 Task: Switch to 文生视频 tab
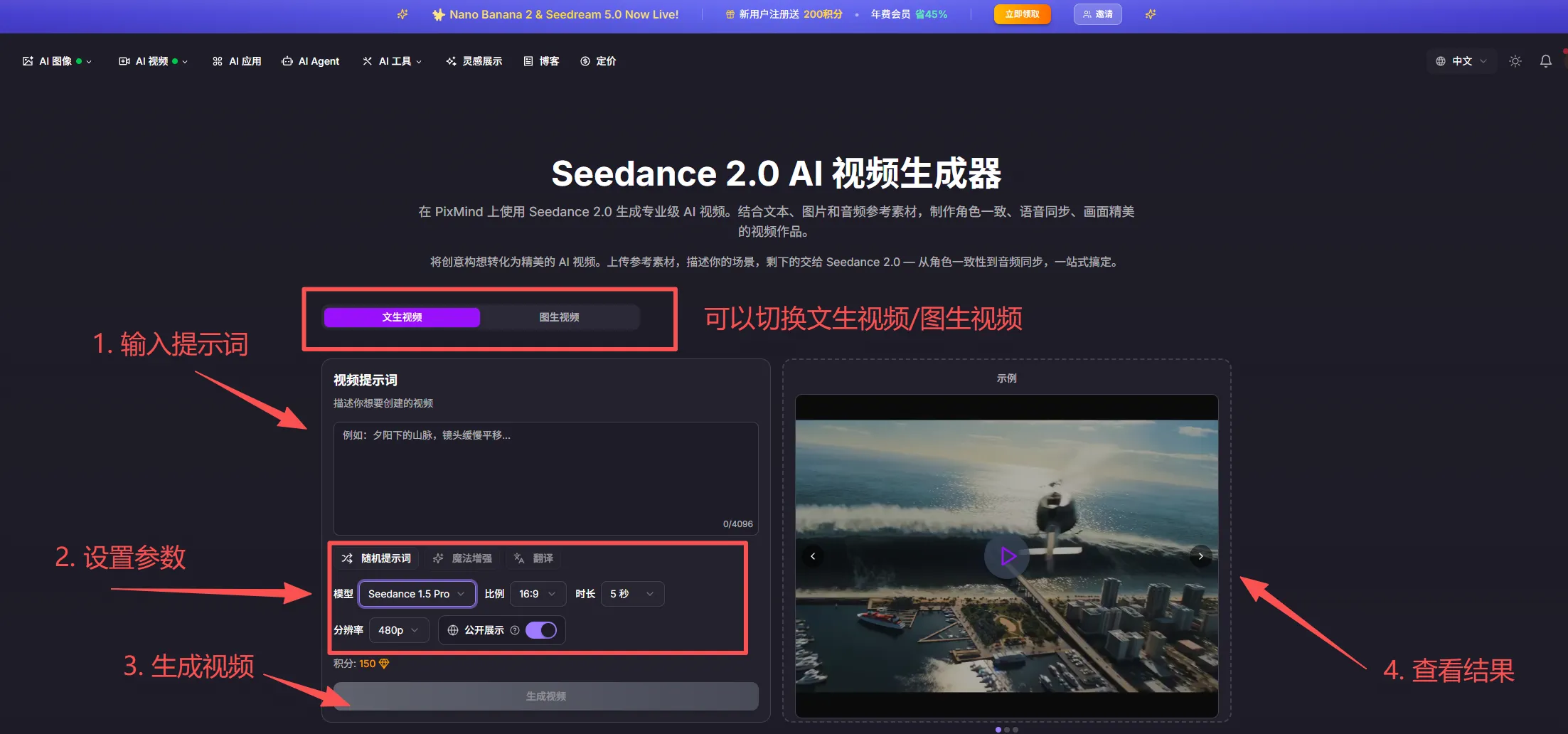402,317
